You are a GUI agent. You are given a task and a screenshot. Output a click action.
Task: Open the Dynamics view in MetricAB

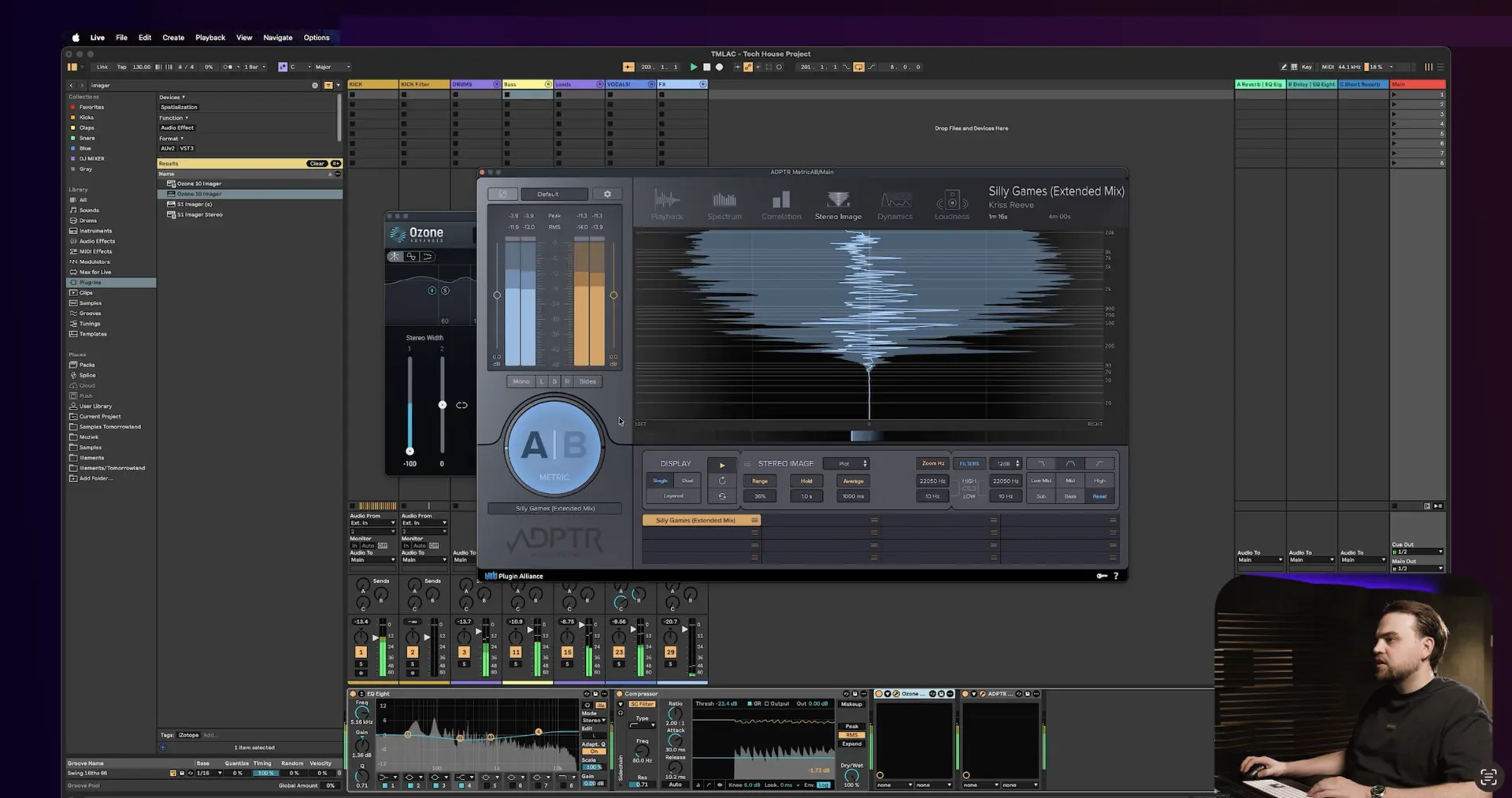[x=895, y=205]
